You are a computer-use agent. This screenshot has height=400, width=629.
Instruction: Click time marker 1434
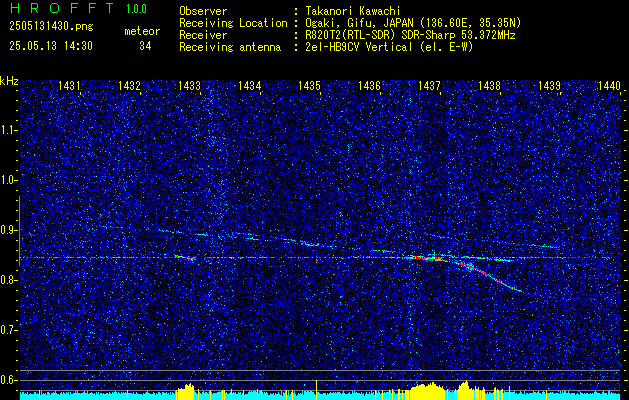pos(250,85)
